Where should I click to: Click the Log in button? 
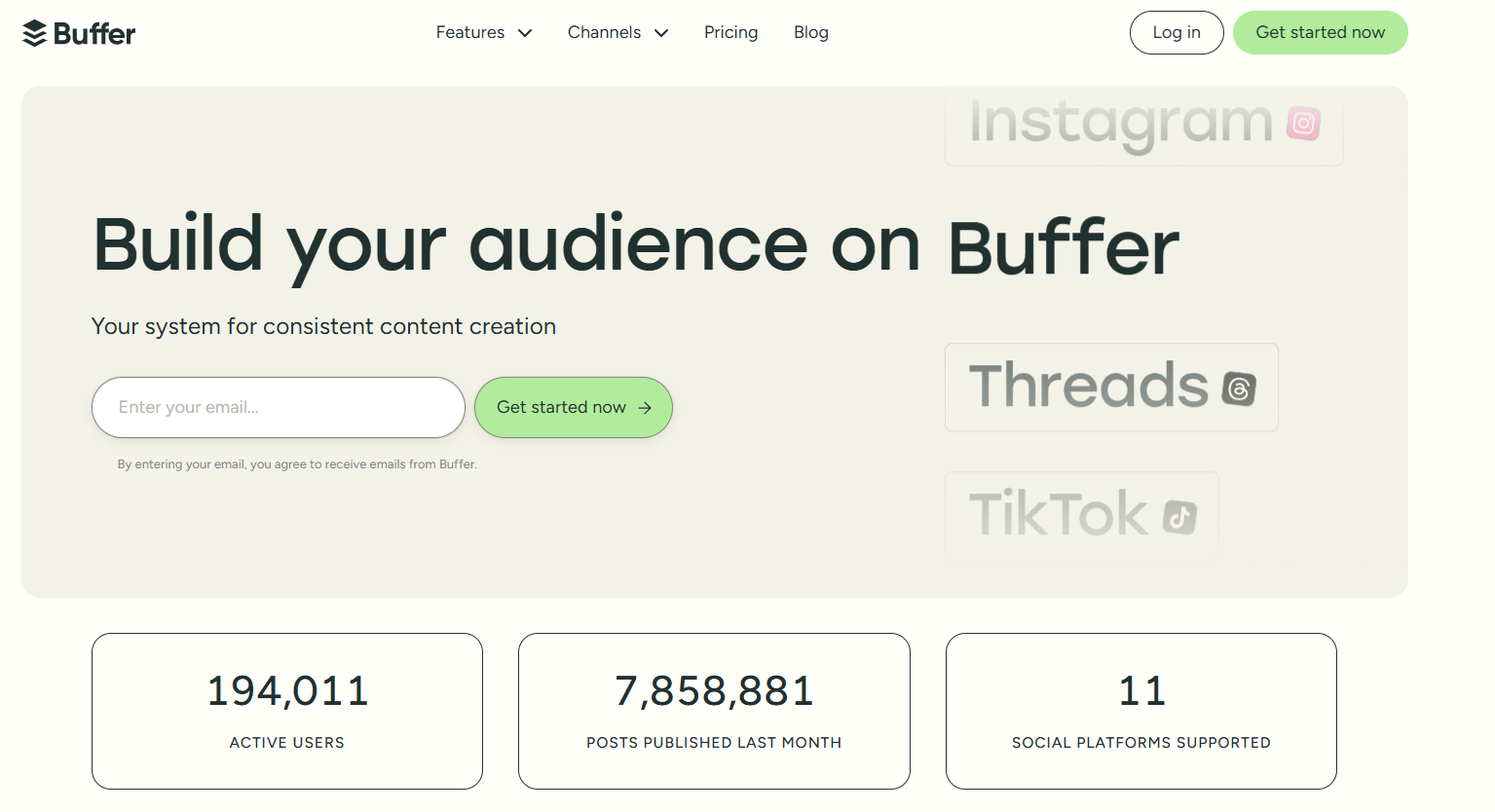(x=1177, y=32)
